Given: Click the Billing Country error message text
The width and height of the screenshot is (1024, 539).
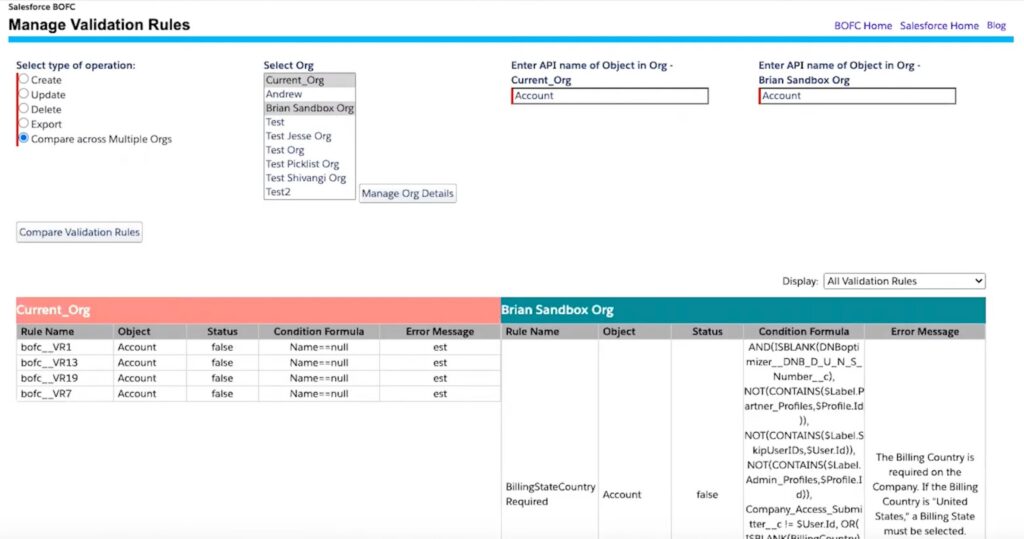Looking at the screenshot, I should tap(925, 494).
